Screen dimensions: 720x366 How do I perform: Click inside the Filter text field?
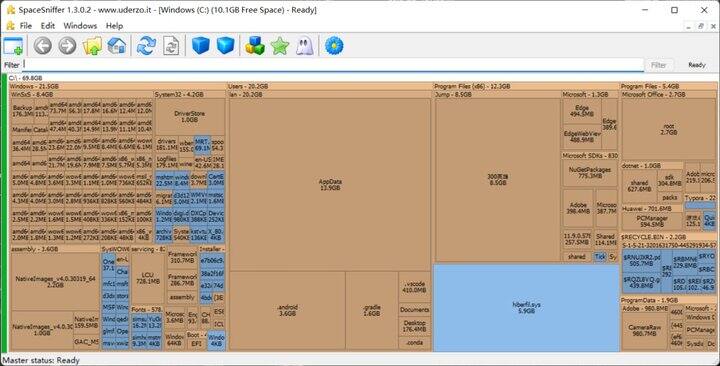pos(333,65)
